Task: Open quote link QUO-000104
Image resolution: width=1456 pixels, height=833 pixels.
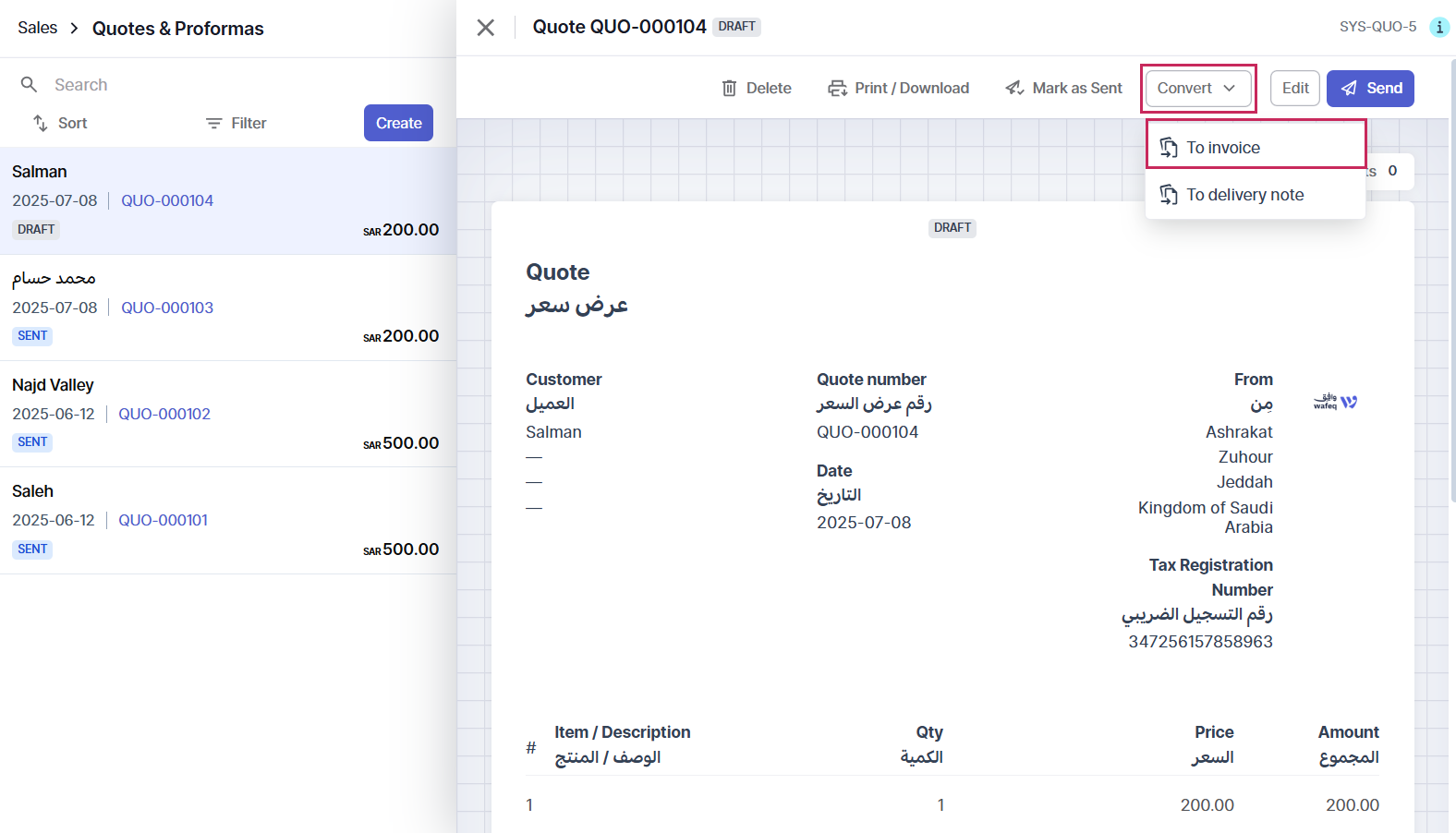Action: (x=167, y=200)
